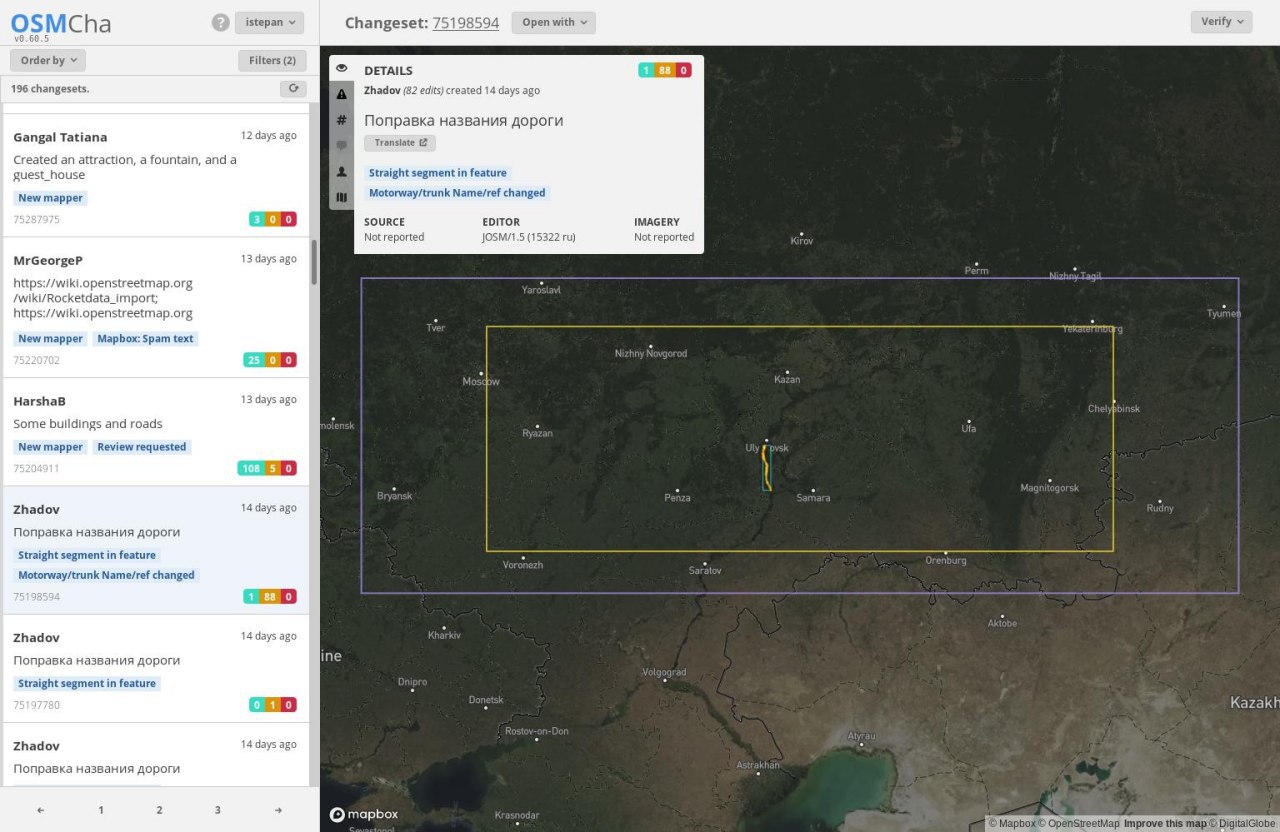Click the red deleted count in details
1280x832 pixels.
683,70
